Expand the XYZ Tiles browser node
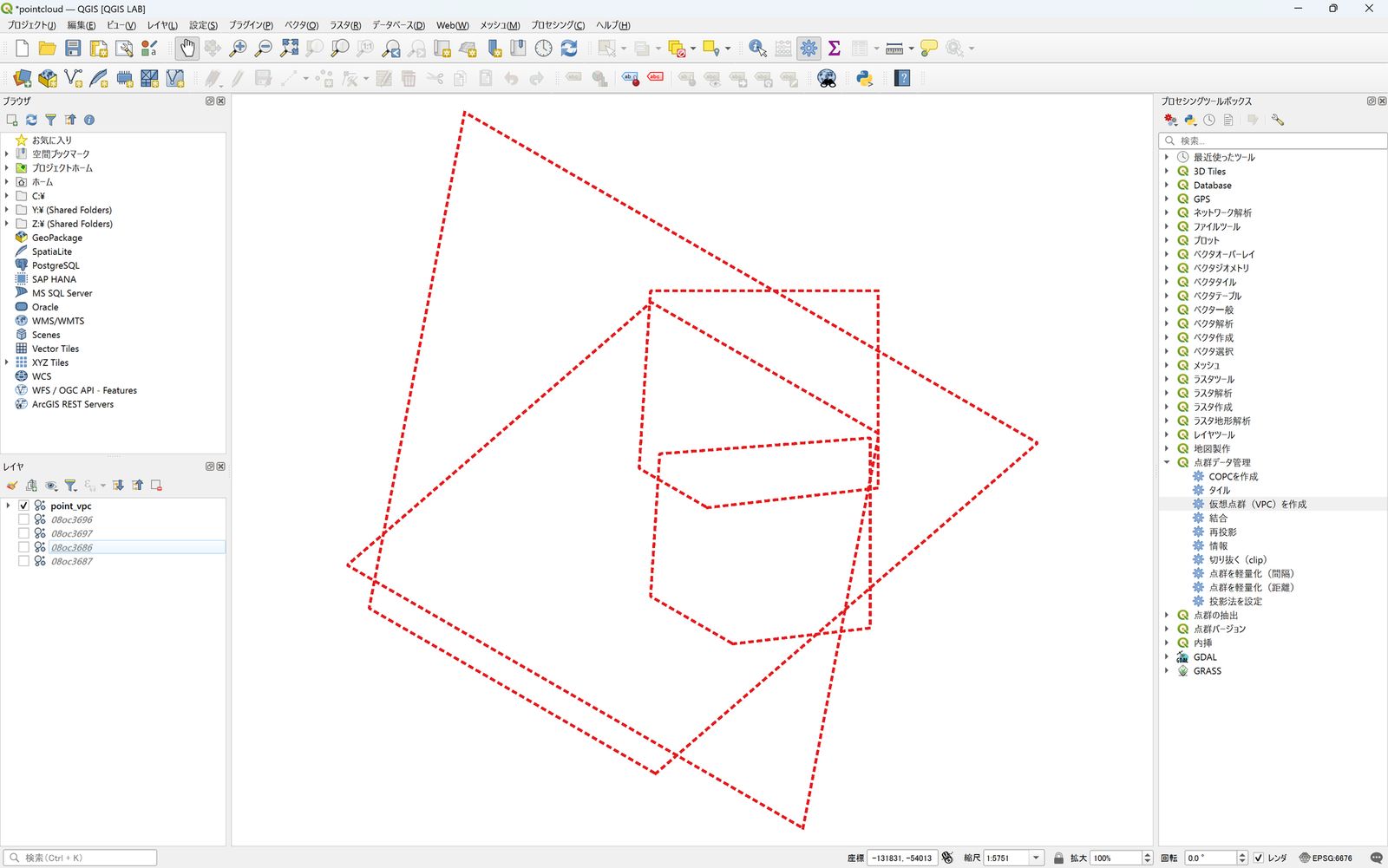This screenshot has height=868, width=1388. pyautogui.click(x=7, y=362)
